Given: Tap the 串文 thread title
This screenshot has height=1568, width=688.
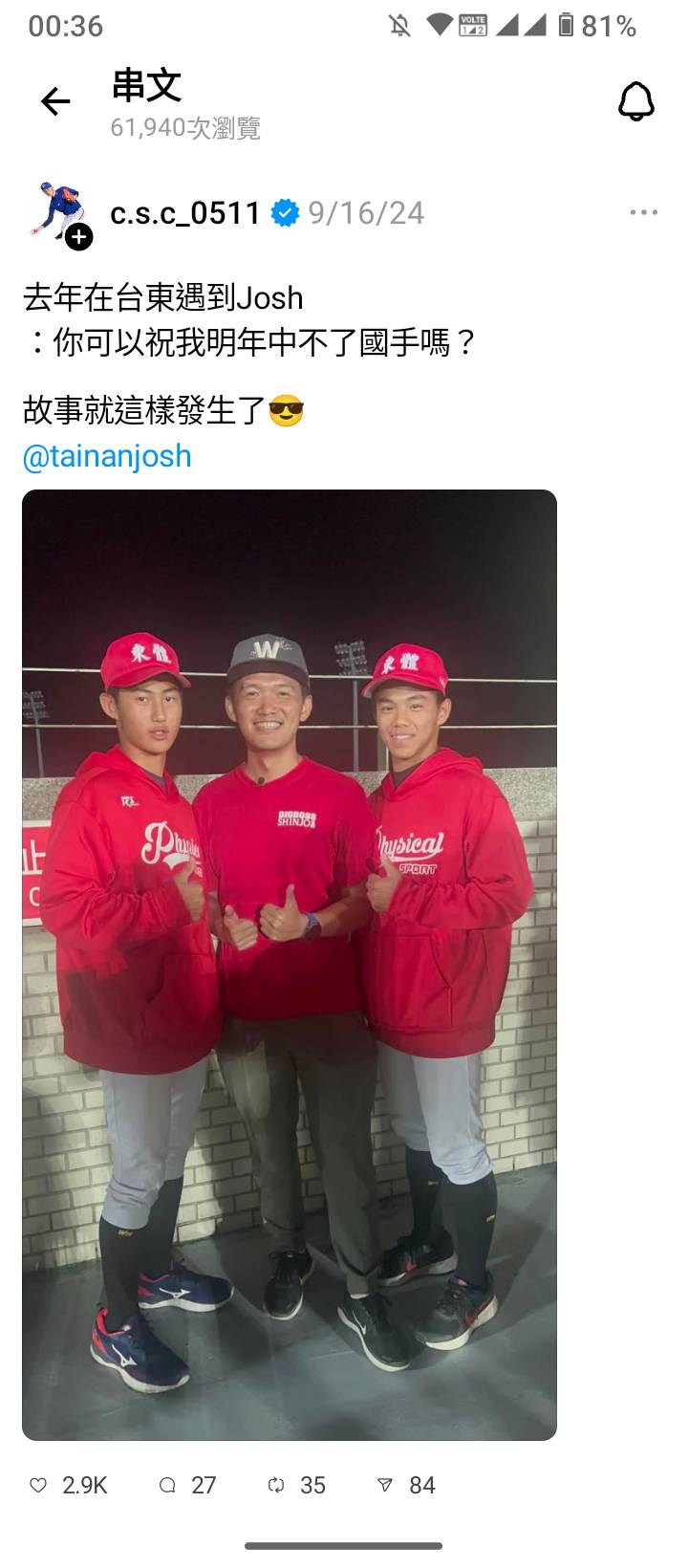Looking at the screenshot, I should pos(146,86).
